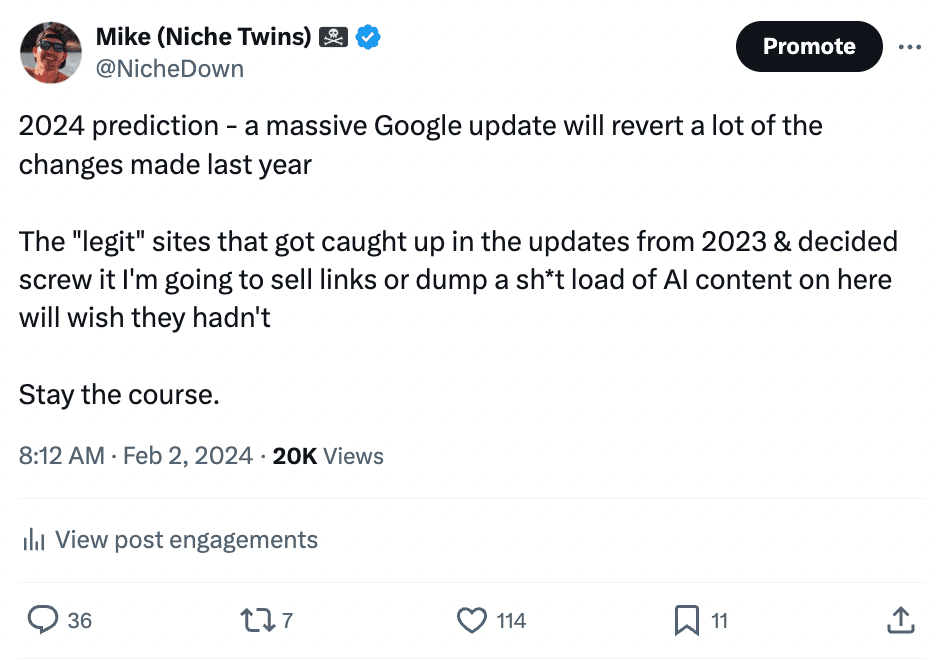Image resolution: width=942 pixels, height=660 pixels.
Task: Click the 36 replies count
Action: (x=79, y=620)
